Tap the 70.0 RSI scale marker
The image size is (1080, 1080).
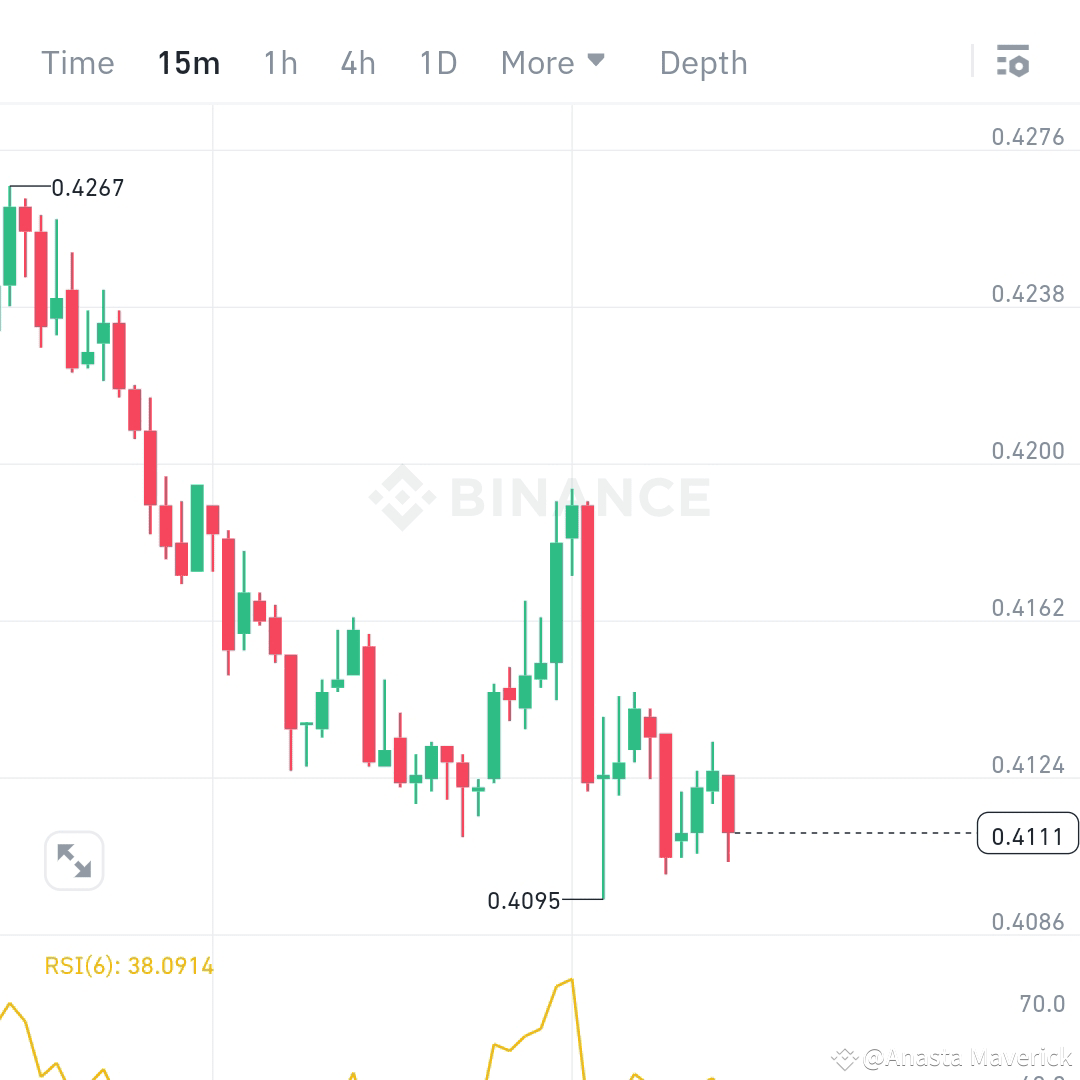pyautogui.click(x=1041, y=1004)
